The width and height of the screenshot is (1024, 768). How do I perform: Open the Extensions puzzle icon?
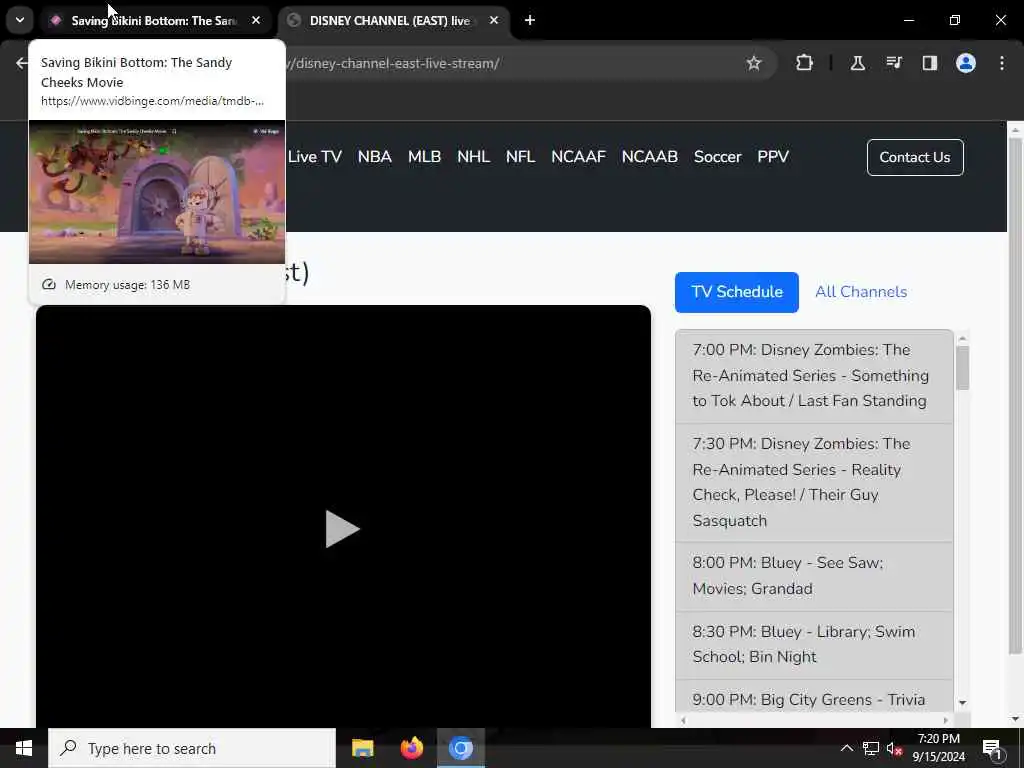[x=805, y=63]
